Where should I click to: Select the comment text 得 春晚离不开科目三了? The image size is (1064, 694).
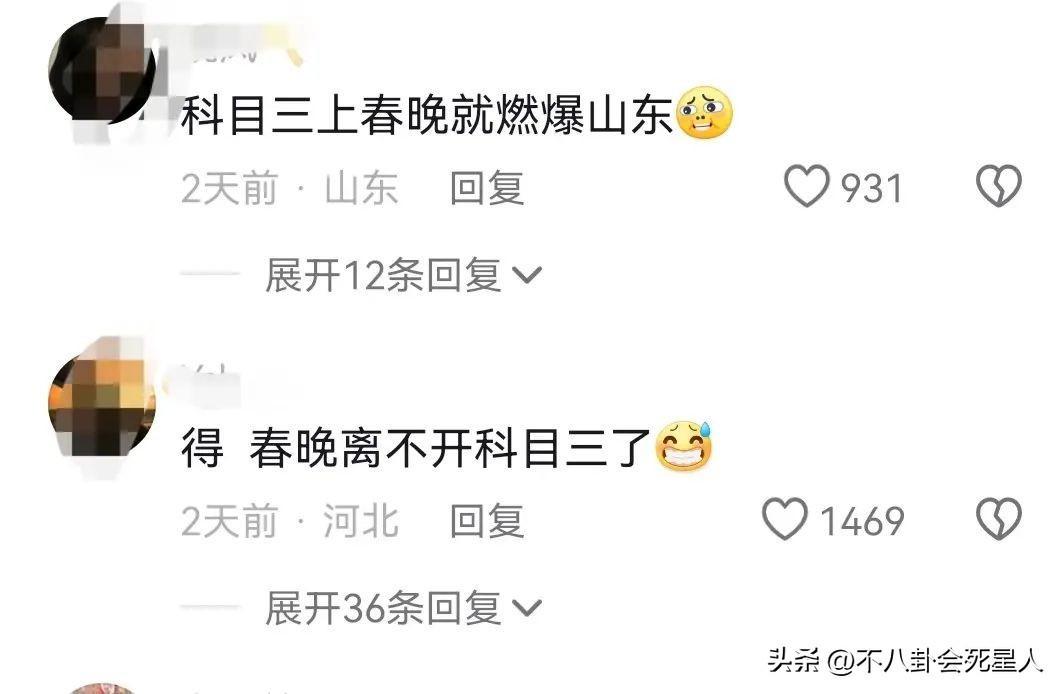click(417, 448)
